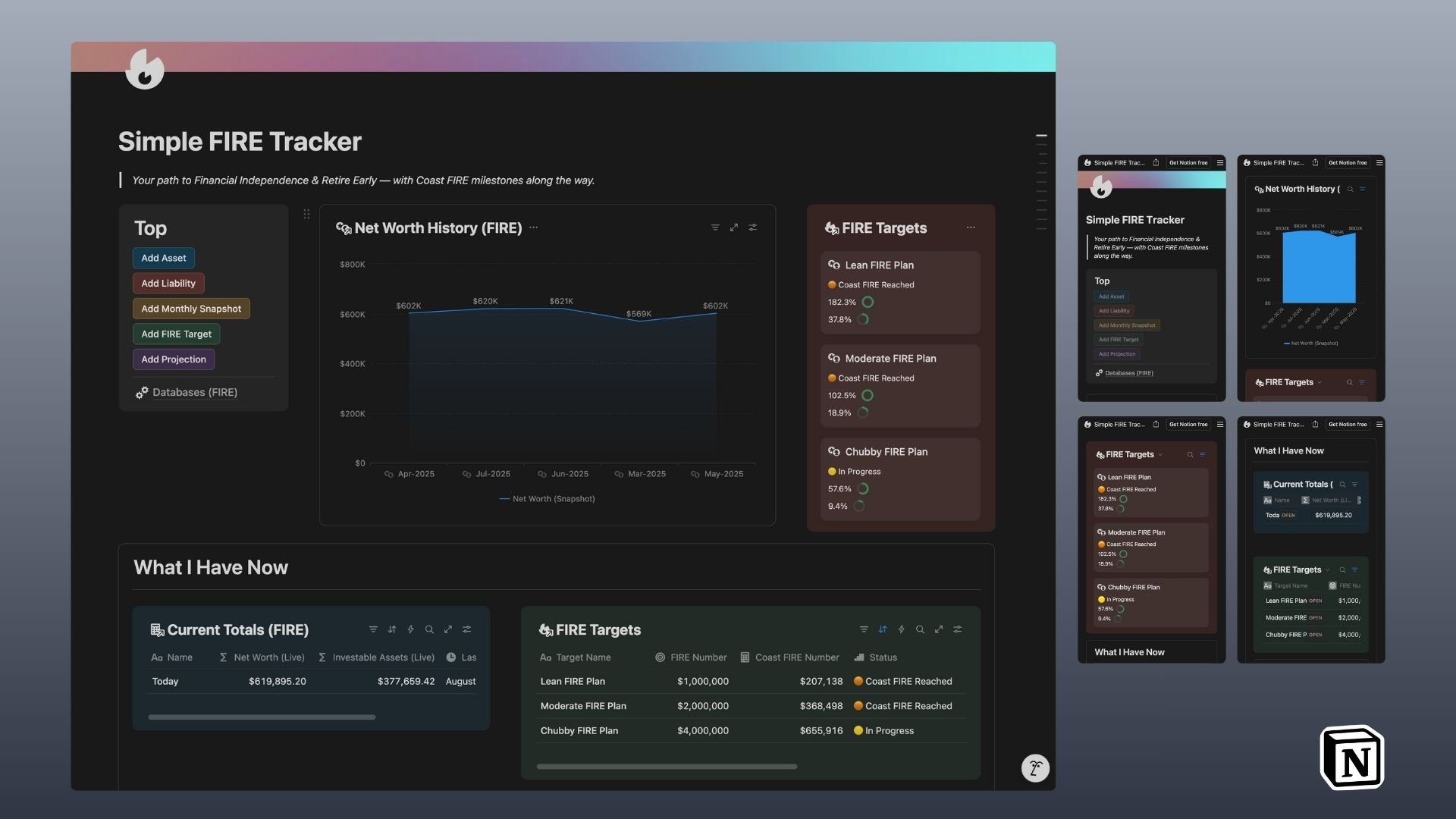Open three-dot menu of FIRE Targets gallery

pos(971,227)
